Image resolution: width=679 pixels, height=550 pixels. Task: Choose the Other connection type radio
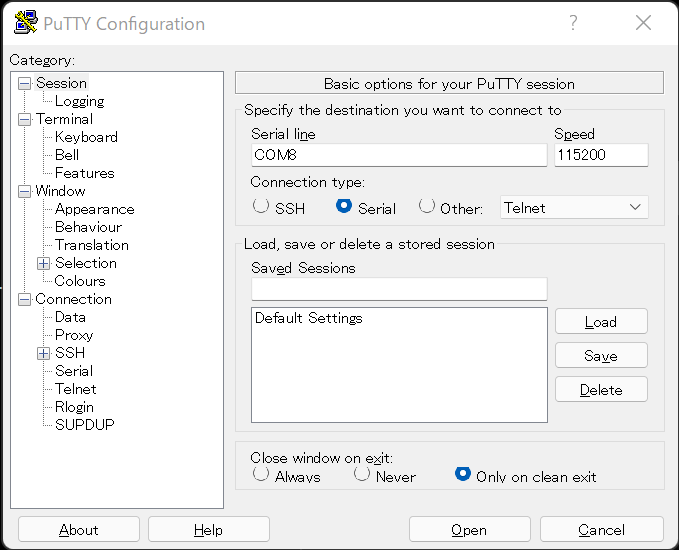pos(427,206)
